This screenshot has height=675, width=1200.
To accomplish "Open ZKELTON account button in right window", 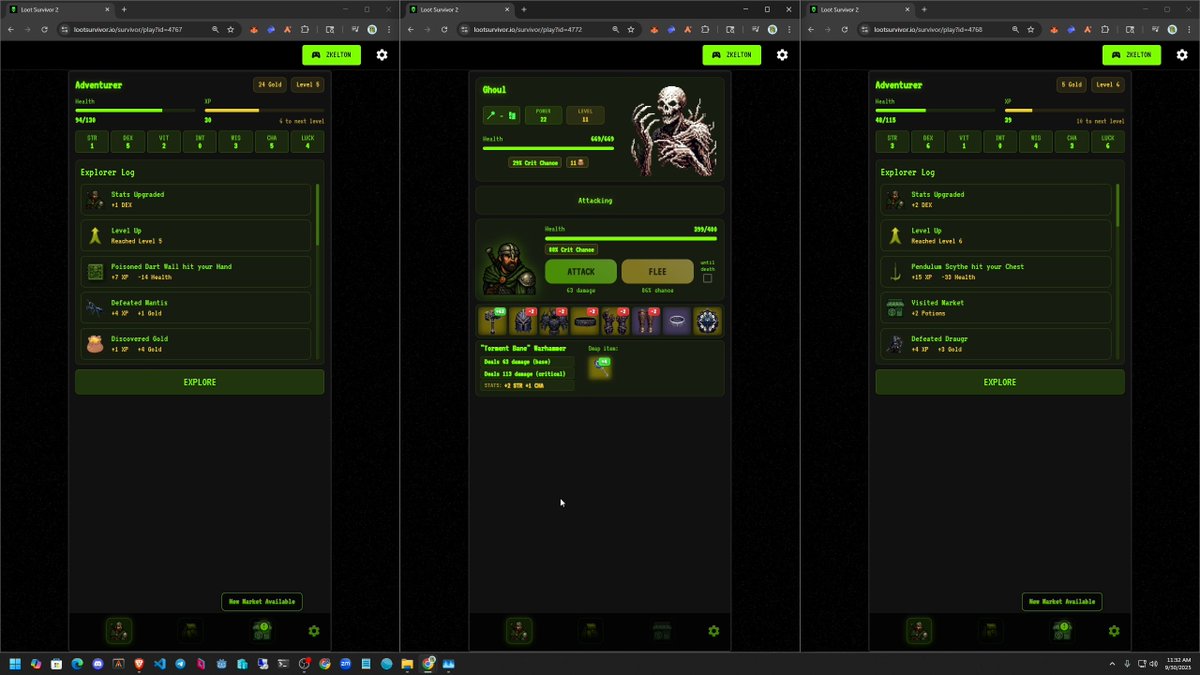I will pyautogui.click(x=1131, y=55).
